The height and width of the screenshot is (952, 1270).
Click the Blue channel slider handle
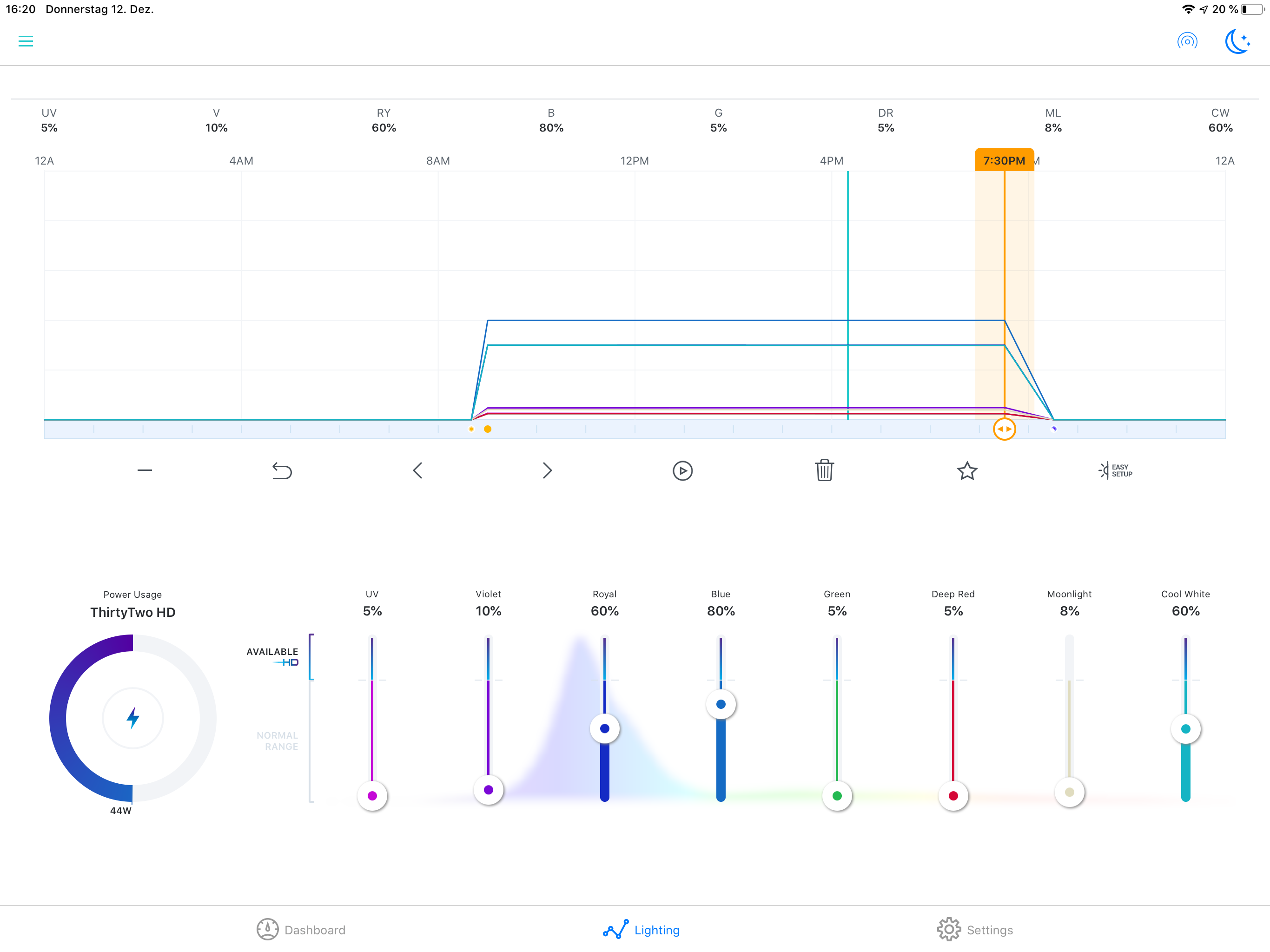click(721, 705)
